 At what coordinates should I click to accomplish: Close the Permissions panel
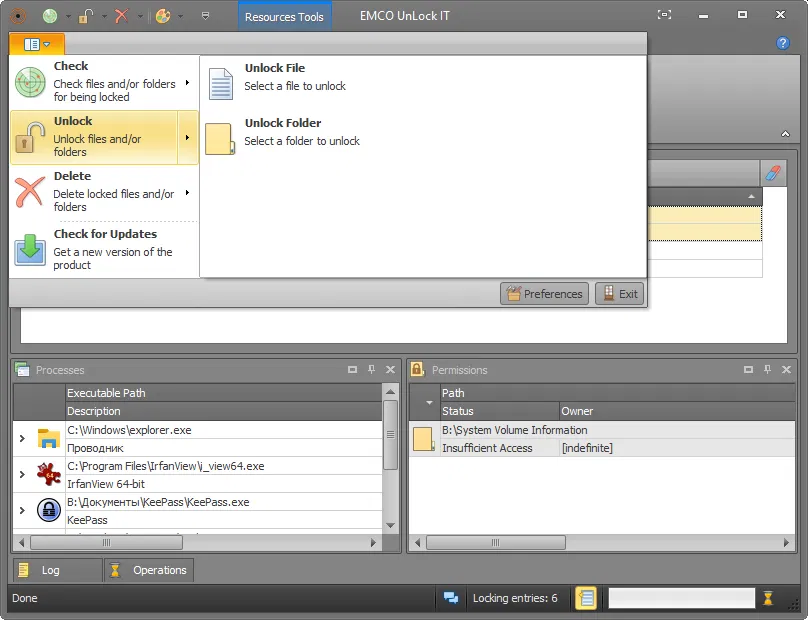(786, 370)
